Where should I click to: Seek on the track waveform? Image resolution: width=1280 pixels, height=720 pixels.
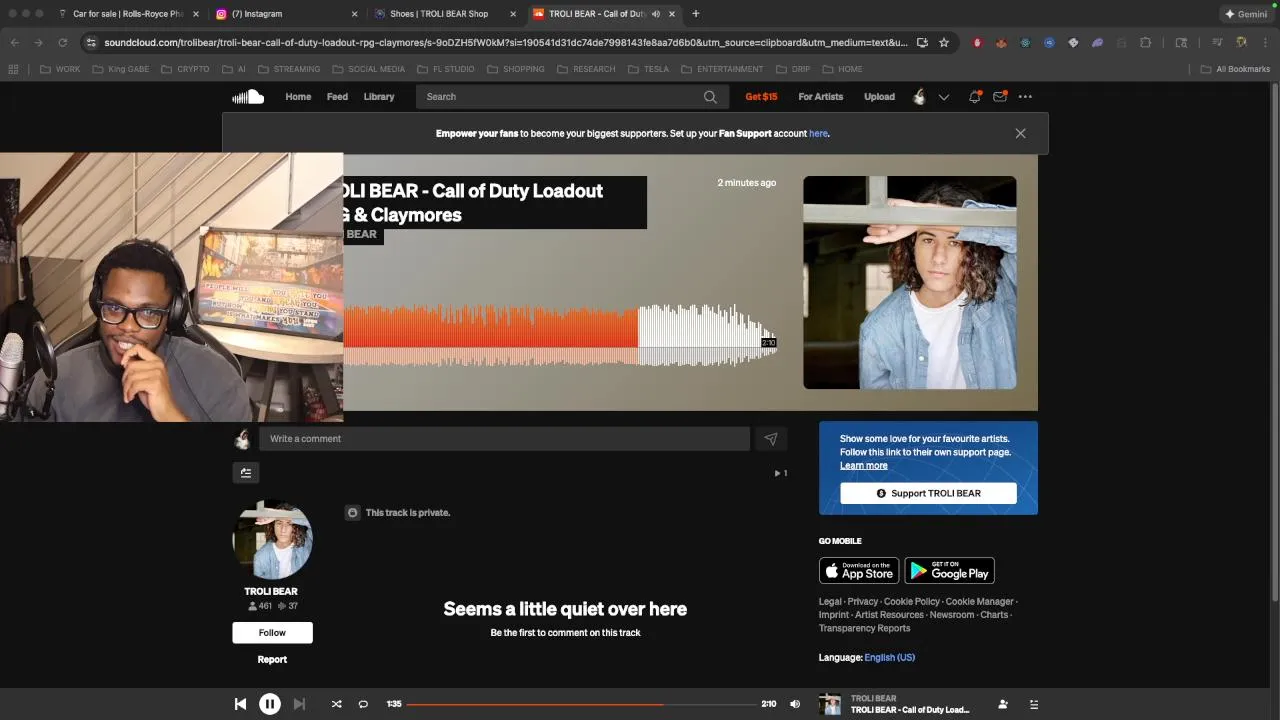coord(560,335)
